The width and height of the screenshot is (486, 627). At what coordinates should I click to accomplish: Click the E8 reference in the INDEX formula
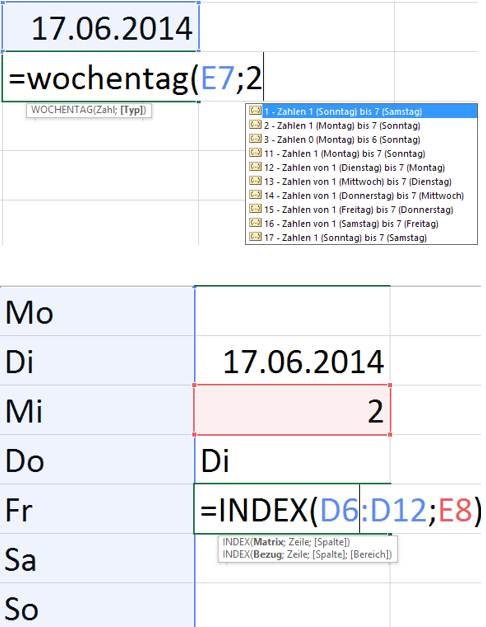pyautogui.click(x=455, y=510)
